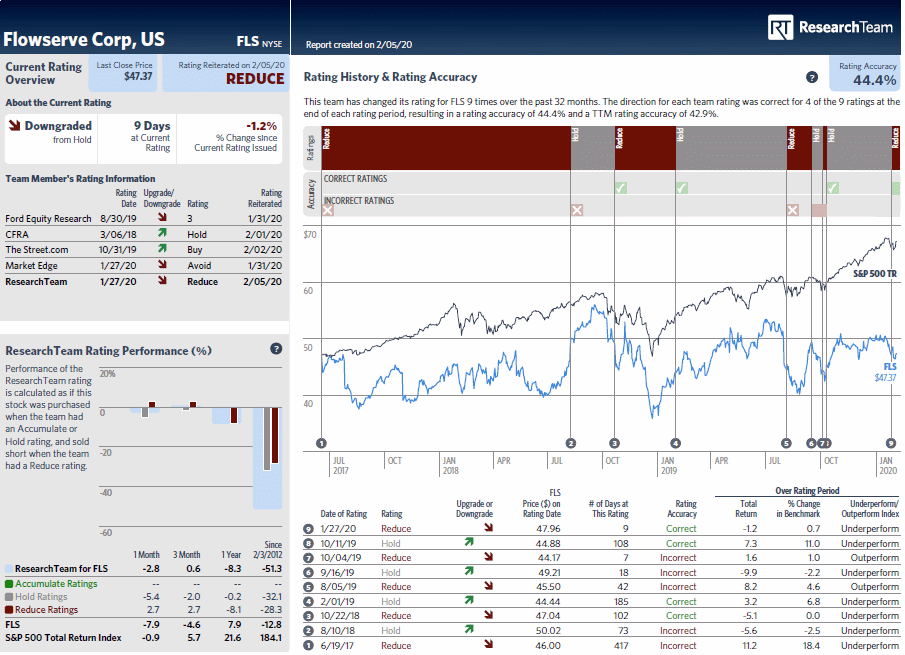Click the upgrade arrow in the 8/10/18 row
The height and width of the screenshot is (655, 905).
tap(469, 629)
